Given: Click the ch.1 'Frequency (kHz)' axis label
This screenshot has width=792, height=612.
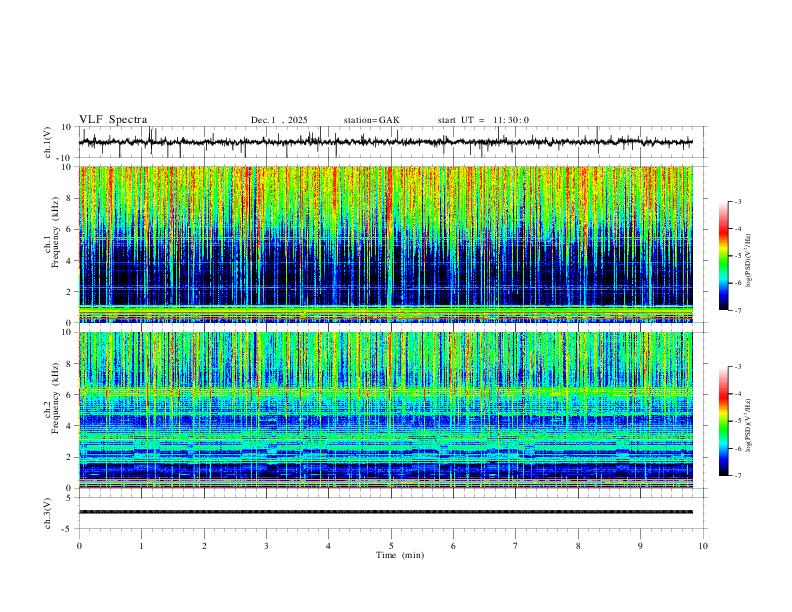Looking at the screenshot, I should coord(56,233).
